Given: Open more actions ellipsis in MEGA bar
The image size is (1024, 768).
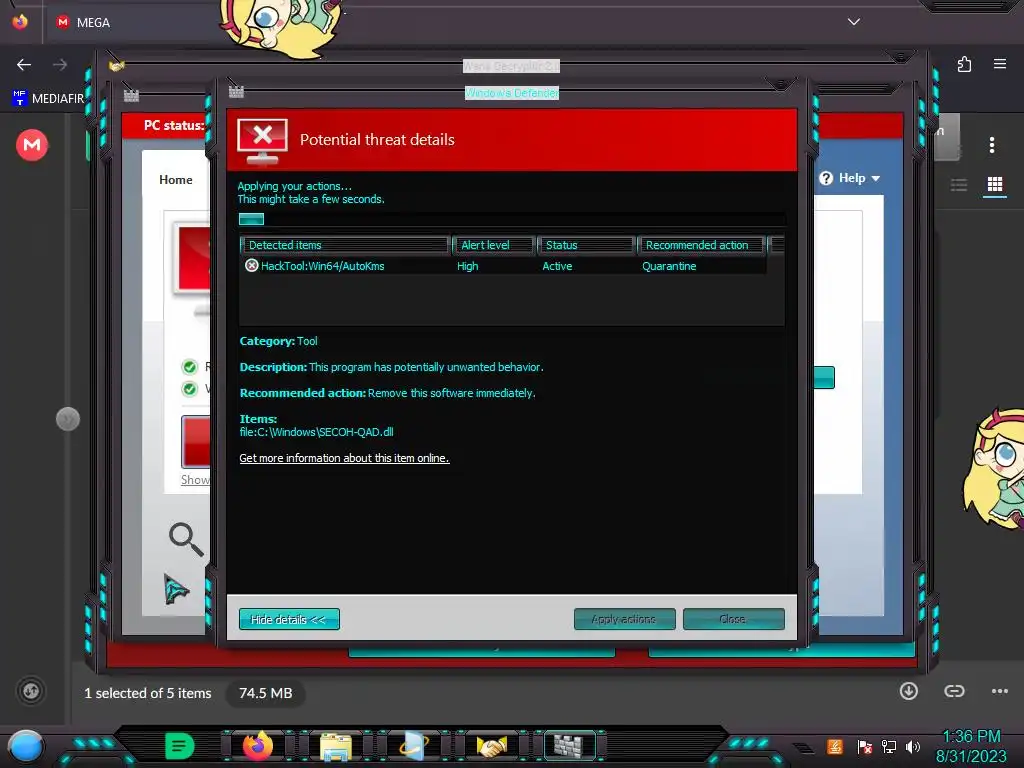Looking at the screenshot, I should click(x=1000, y=691).
